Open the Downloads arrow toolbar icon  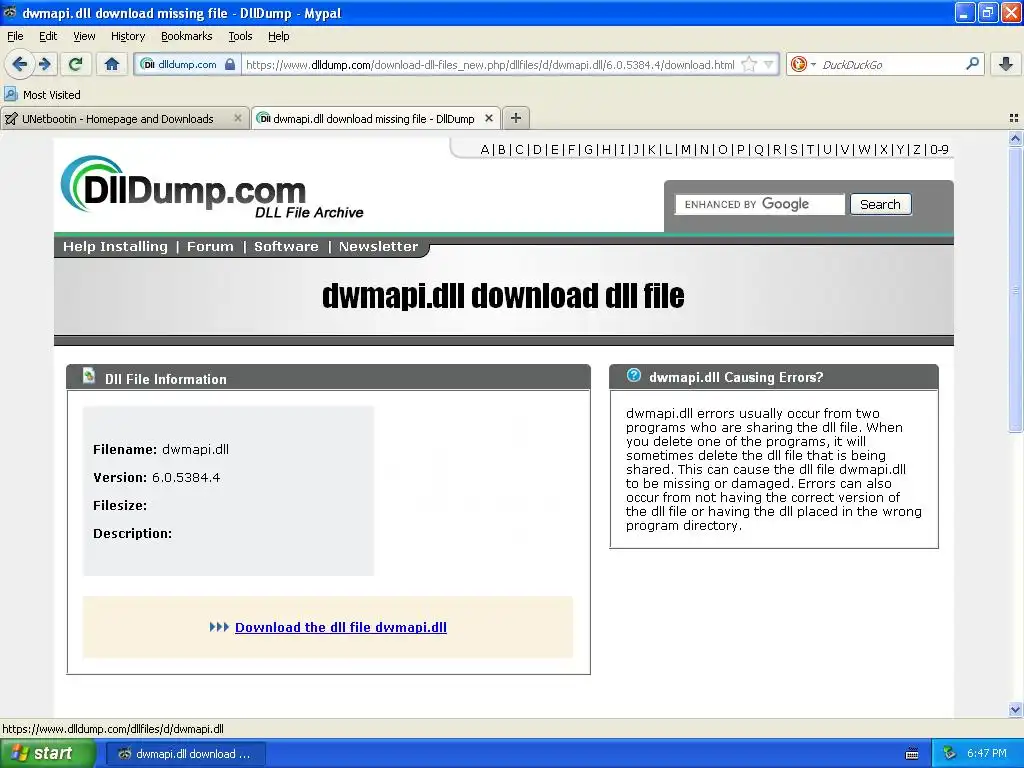(x=1006, y=64)
